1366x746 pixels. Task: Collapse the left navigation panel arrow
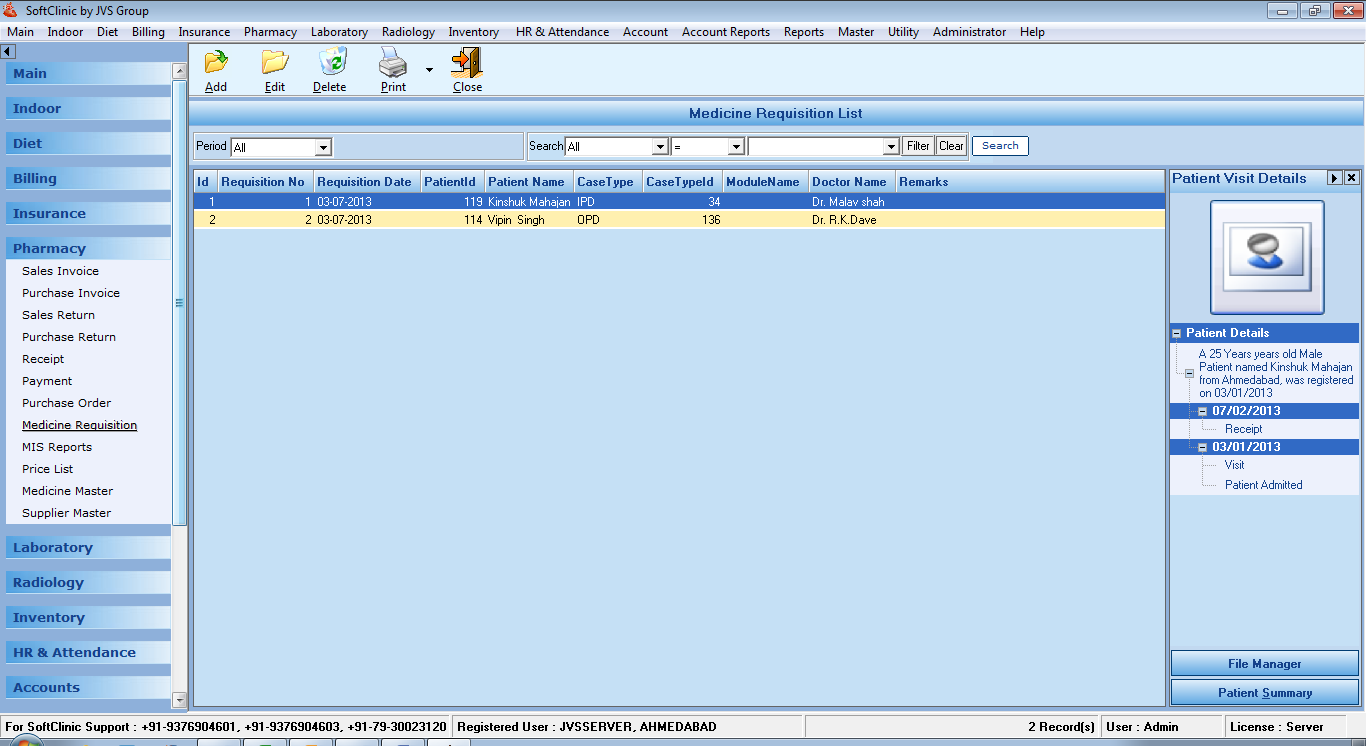tap(8, 51)
